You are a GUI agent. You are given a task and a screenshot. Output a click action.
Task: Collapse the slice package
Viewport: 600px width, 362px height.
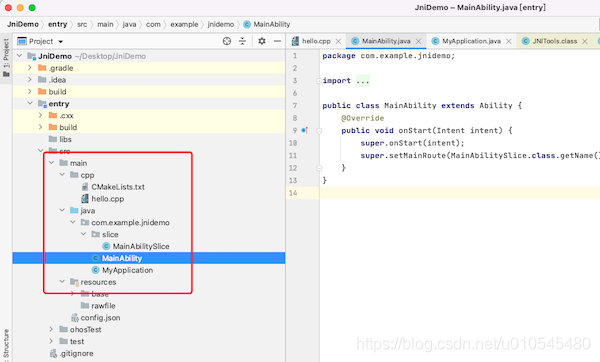(83, 234)
